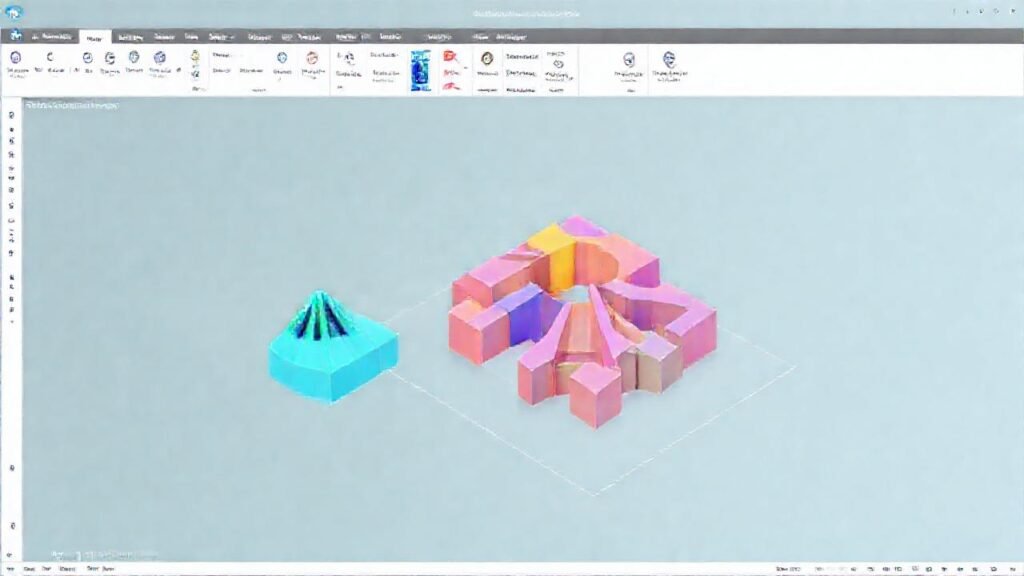Click the red icon beside the blue thumbnail

click(450, 57)
